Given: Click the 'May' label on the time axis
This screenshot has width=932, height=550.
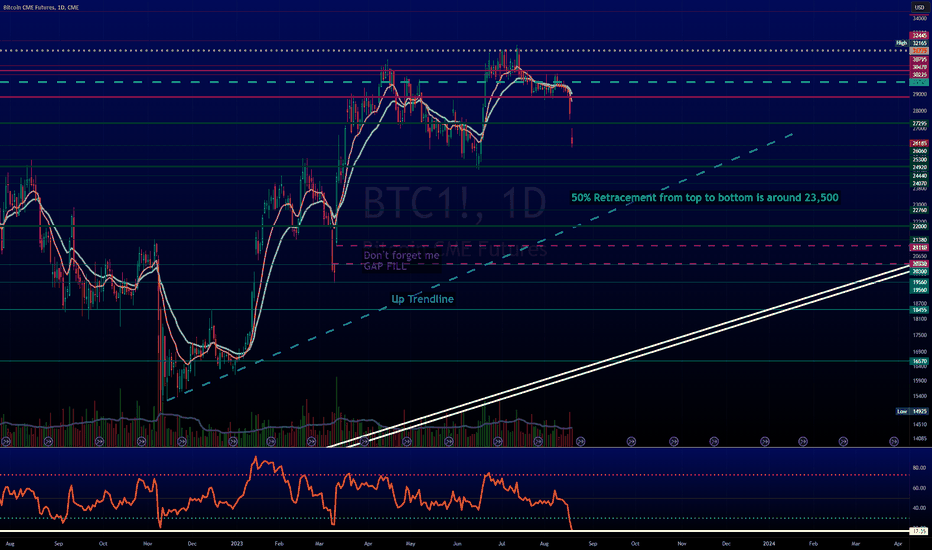Looking at the screenshot, I should pos(410,543).
